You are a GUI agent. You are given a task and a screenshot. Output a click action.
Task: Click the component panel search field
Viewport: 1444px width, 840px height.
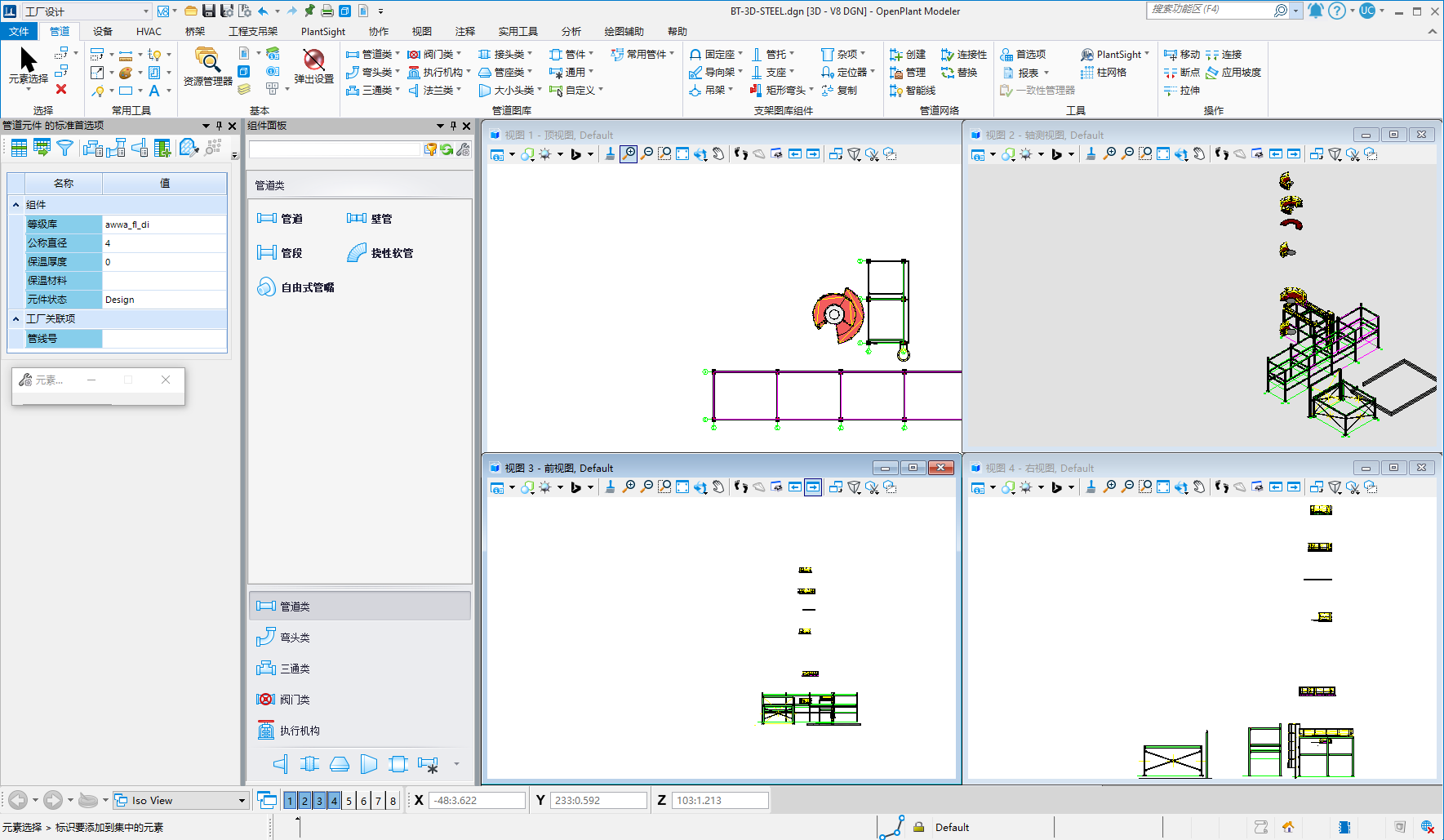tap(335, 149)
